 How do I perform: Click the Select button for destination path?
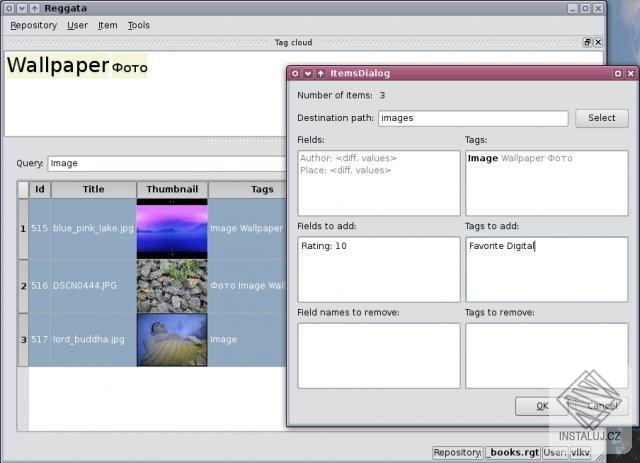click(x=602, y=118)
